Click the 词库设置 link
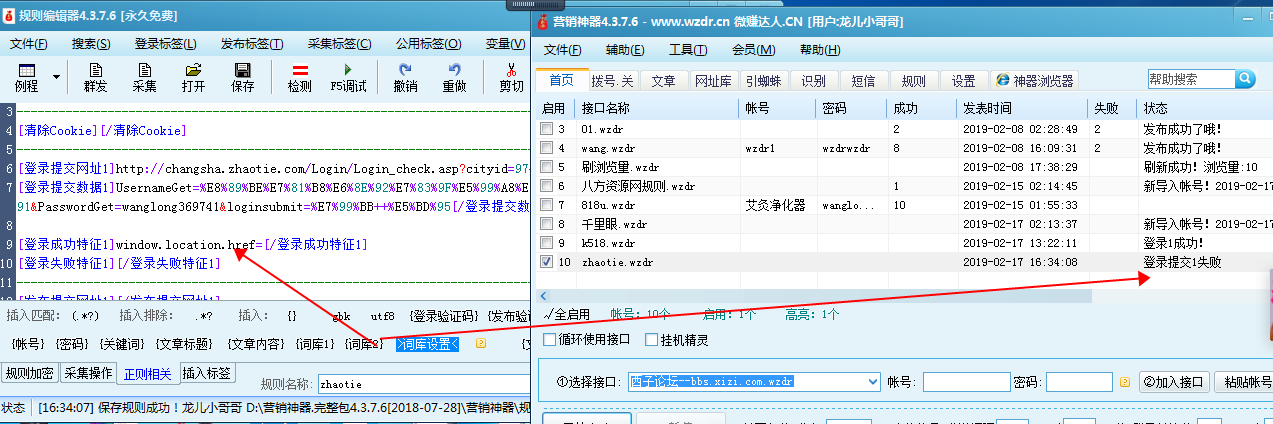The height and width of the screenshot is (424, 1273). (x=427, y=344)
